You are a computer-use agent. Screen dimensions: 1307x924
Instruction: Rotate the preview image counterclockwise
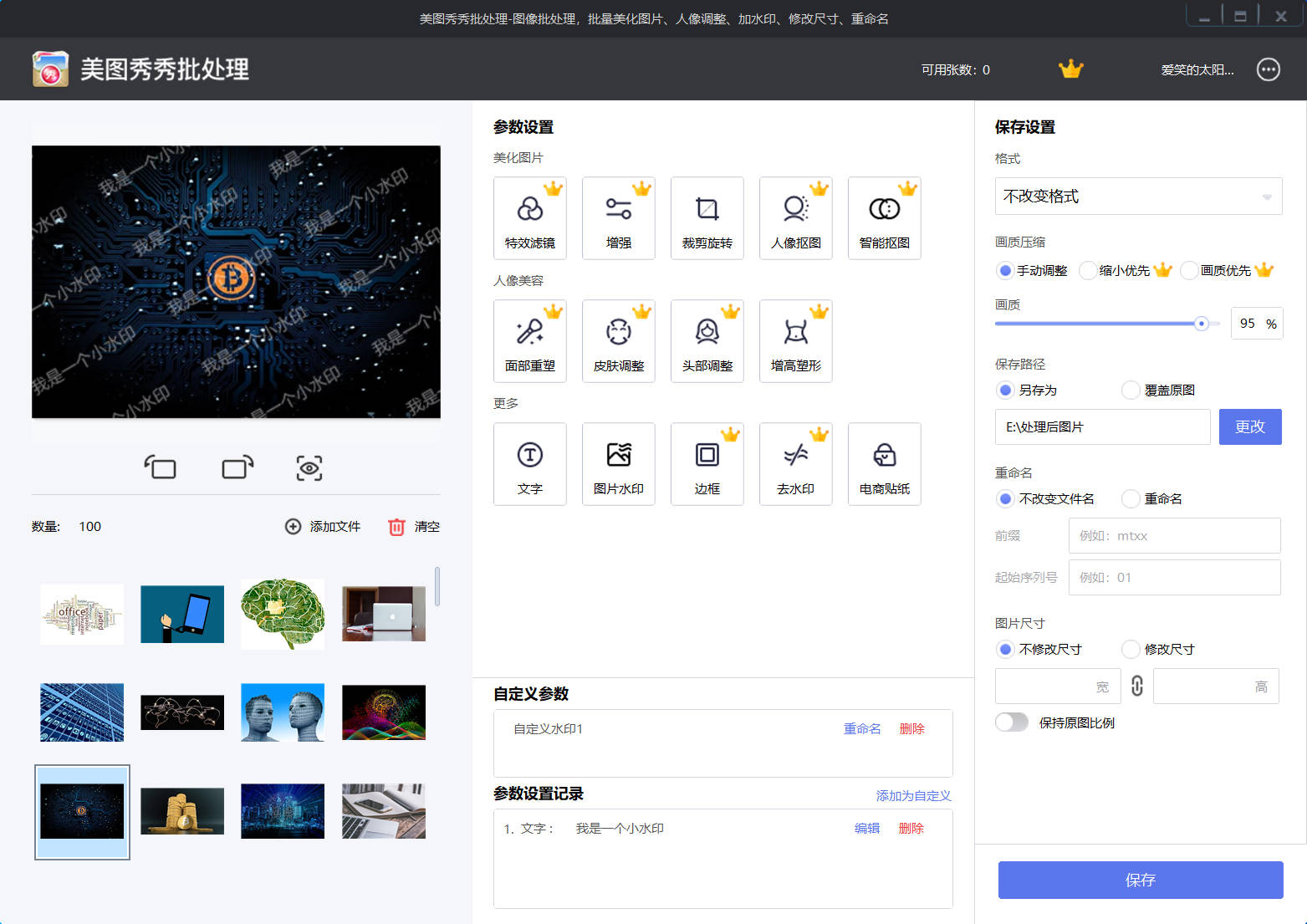click(x=160, y=467)
